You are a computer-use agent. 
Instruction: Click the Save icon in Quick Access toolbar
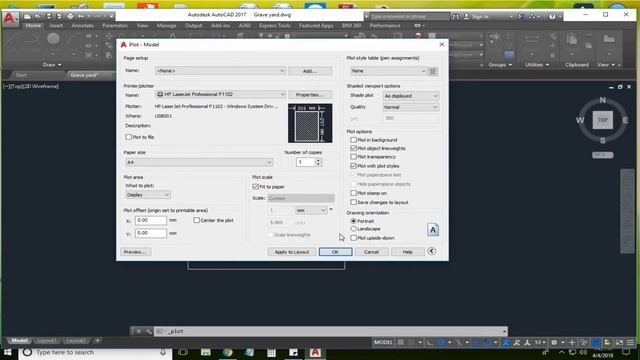click(x=48, y=17)
